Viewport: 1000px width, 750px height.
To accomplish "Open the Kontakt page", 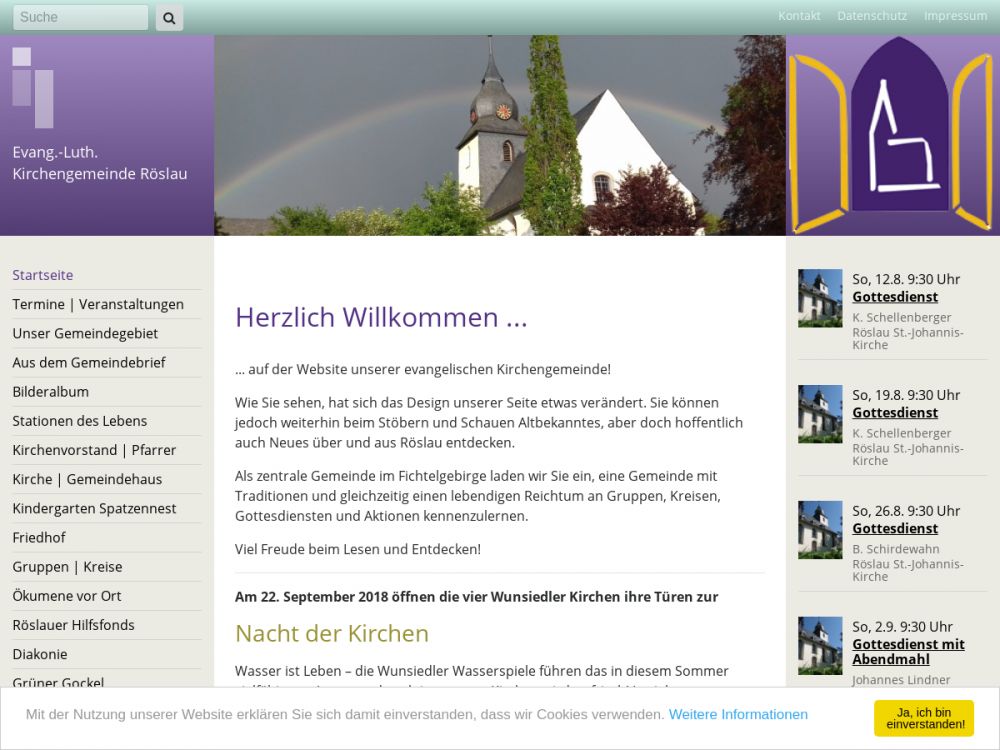I will 799,16.
